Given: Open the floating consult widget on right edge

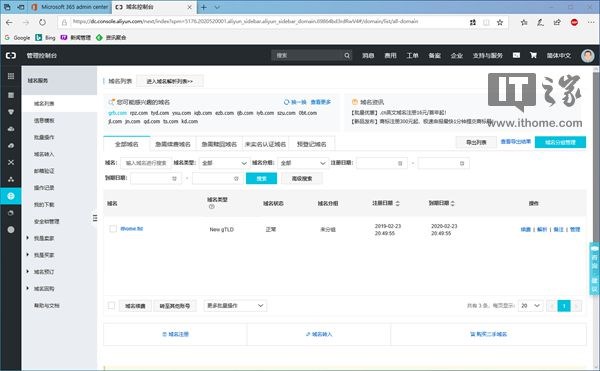Looking at the screenshot, I should 595,268.
